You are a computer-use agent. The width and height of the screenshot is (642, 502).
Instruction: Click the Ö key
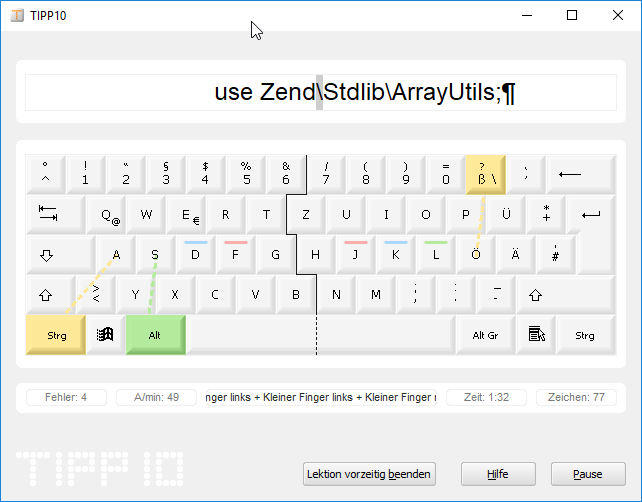(x=476, y=255)
